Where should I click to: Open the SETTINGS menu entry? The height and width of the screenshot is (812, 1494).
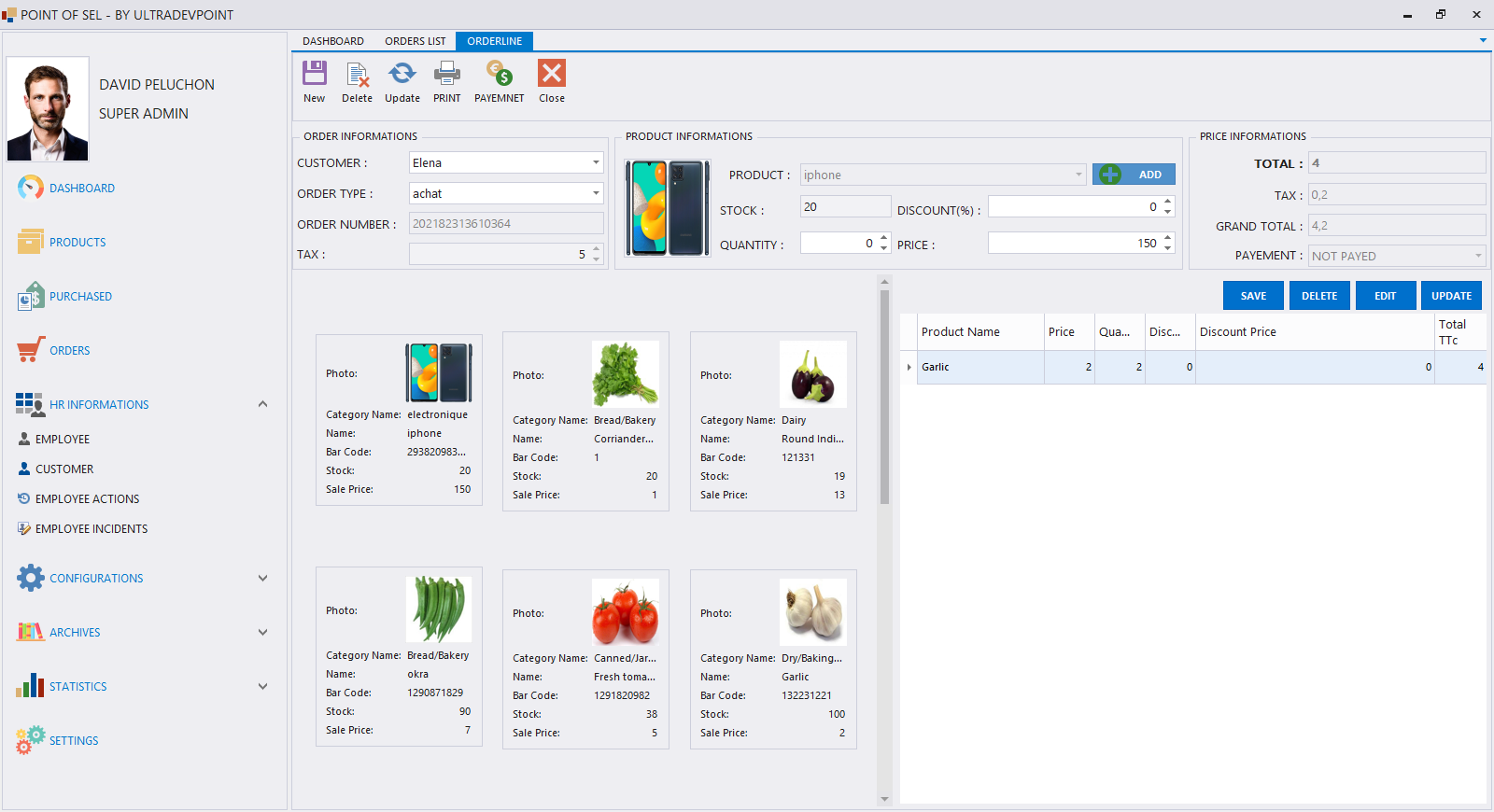tap(74, 740)
